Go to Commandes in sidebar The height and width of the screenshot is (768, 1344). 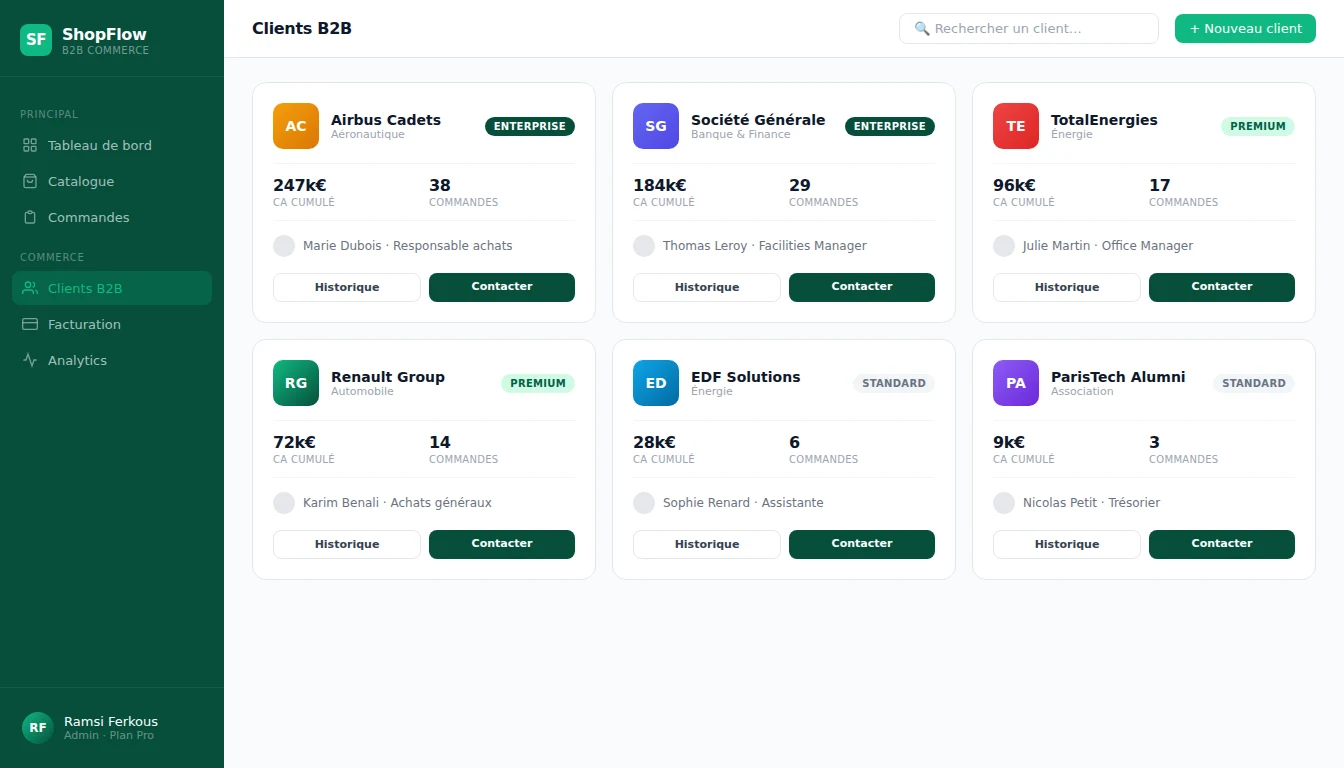pyautogui.click(x=112, y=217)
